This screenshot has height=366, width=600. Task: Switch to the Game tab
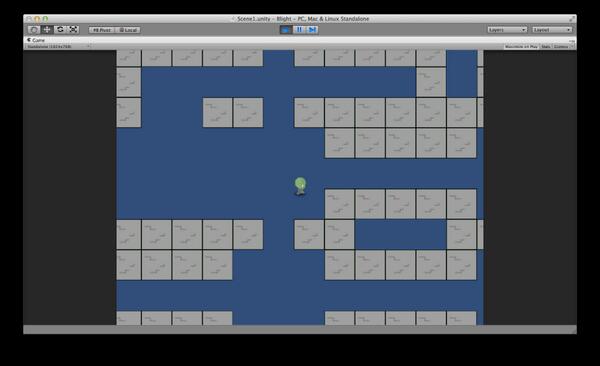[x=36, y=40]
